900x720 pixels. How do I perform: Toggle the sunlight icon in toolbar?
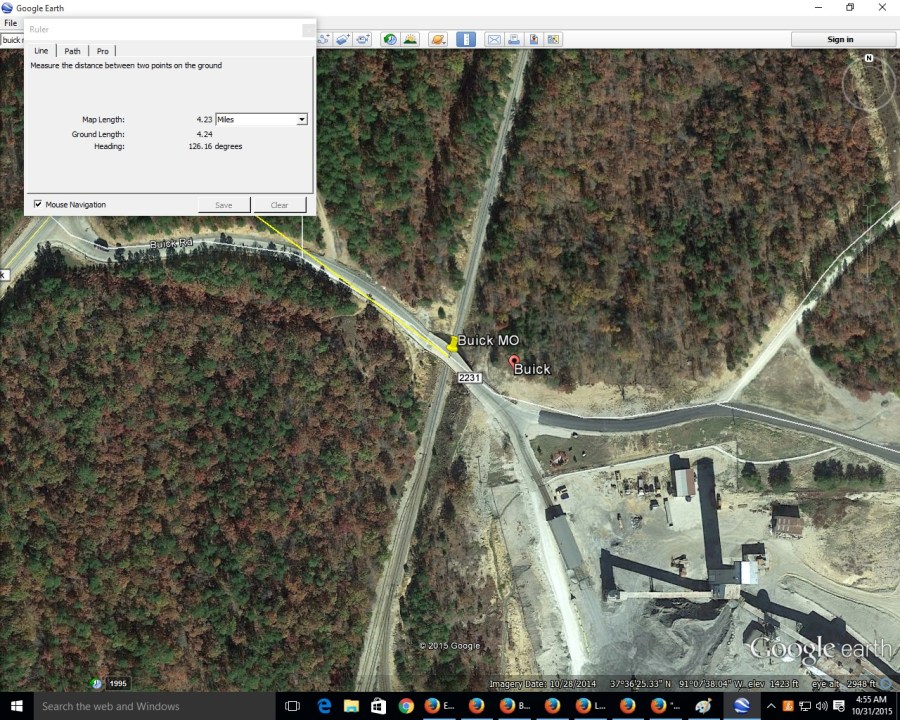(x=410, y=39)
